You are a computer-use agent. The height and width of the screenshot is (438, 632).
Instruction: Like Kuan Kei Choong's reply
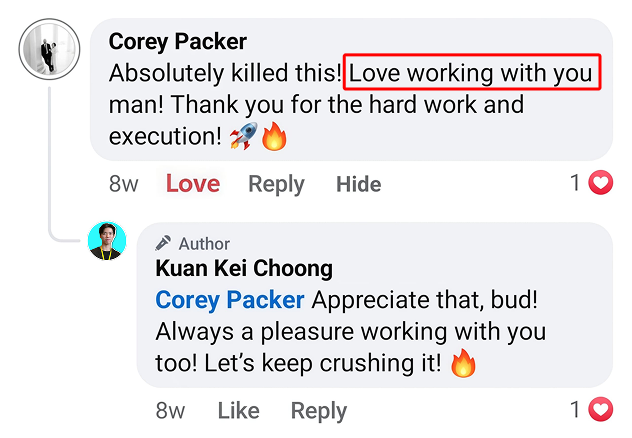pyautogui.click(x=238, y=410)
